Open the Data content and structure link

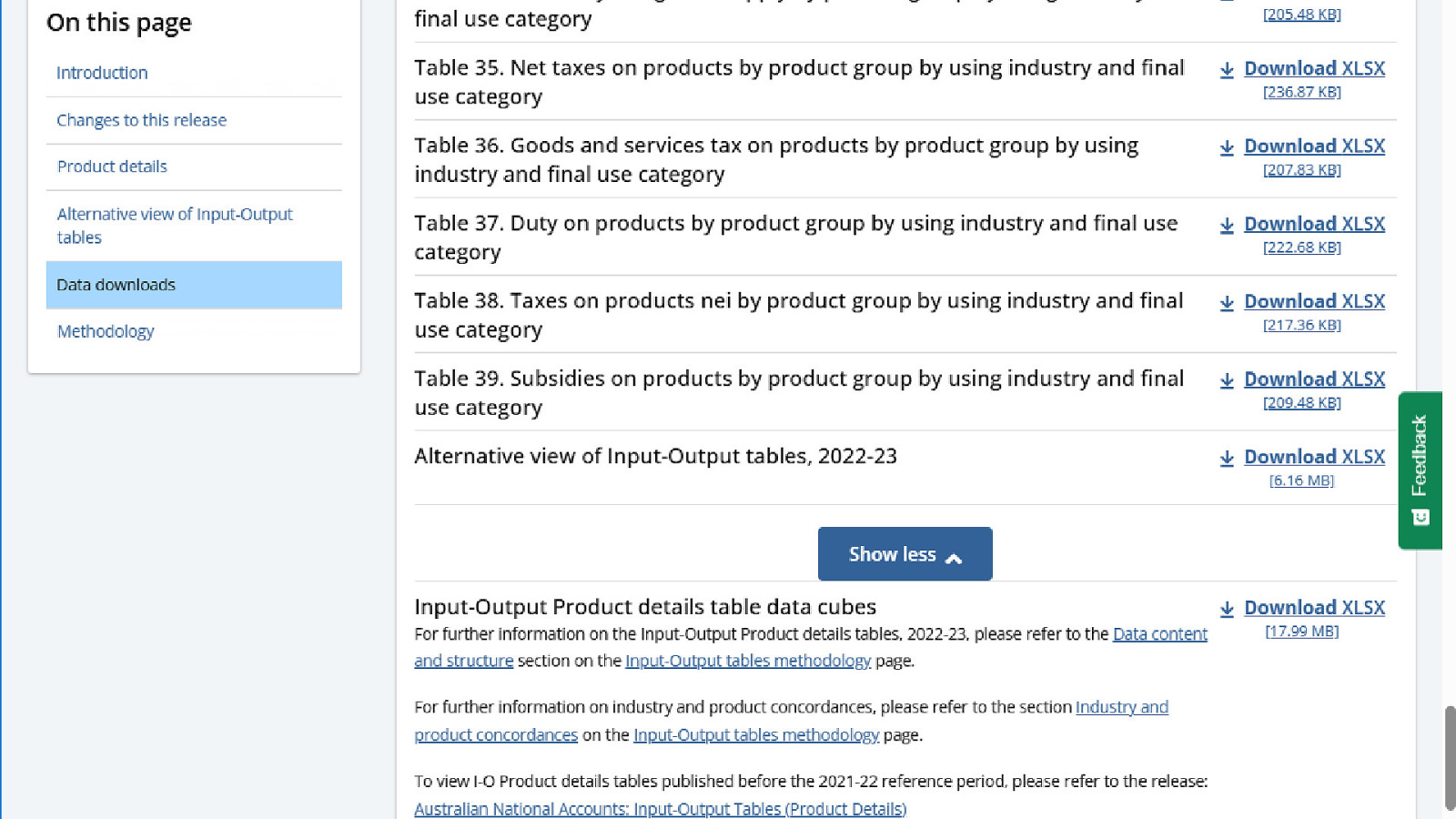coord(811,647)
